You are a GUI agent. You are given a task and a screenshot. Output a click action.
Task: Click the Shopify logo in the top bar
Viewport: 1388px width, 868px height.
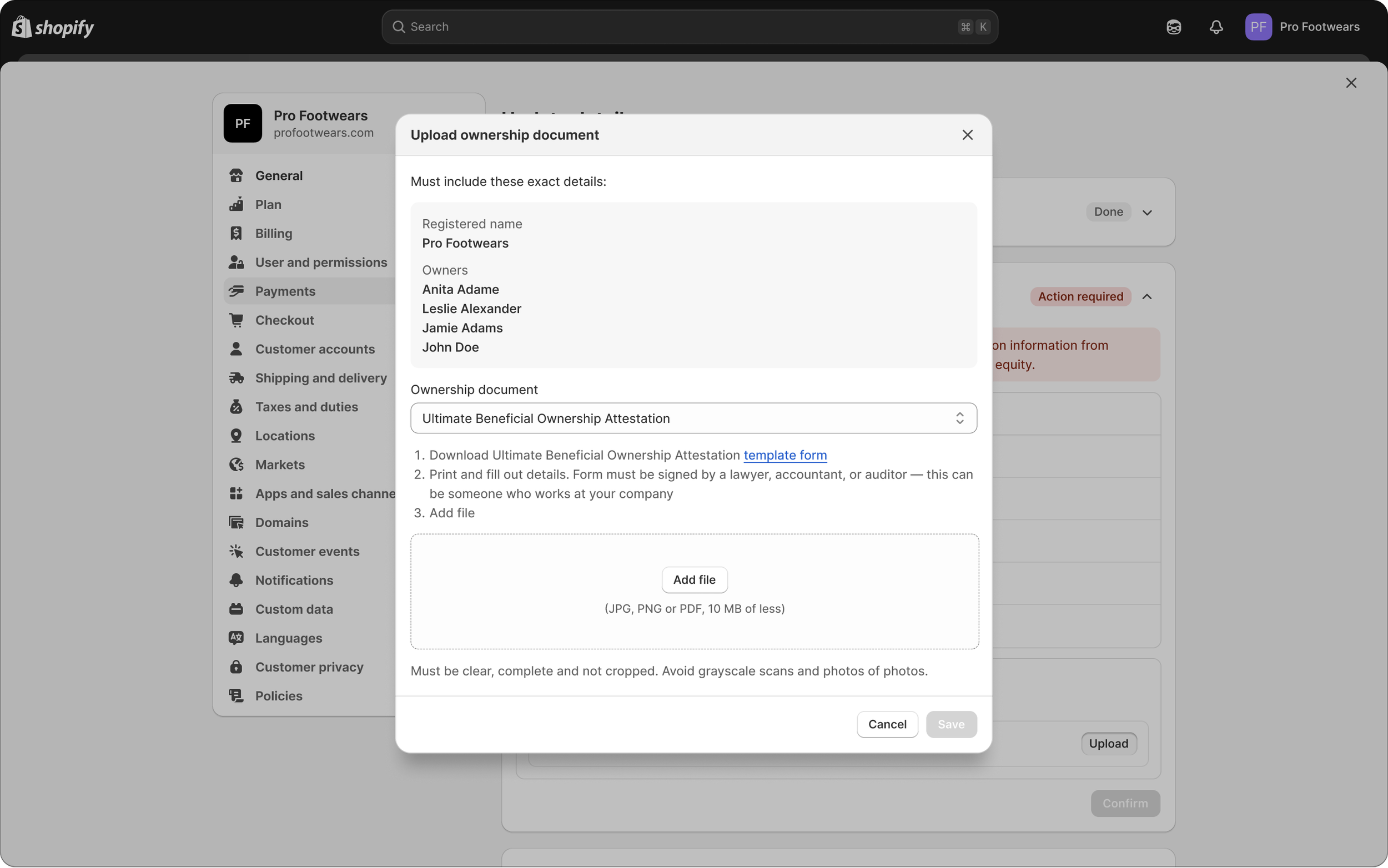click(53, 27)
